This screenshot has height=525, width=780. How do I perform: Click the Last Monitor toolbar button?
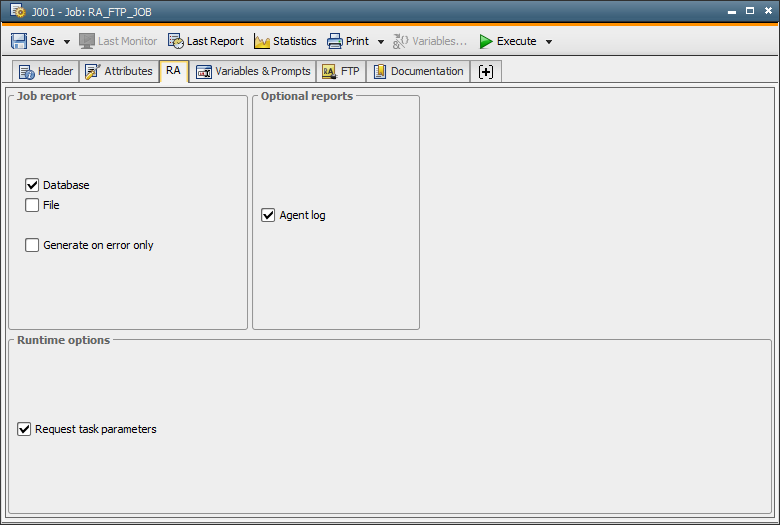tap(118, 41)
